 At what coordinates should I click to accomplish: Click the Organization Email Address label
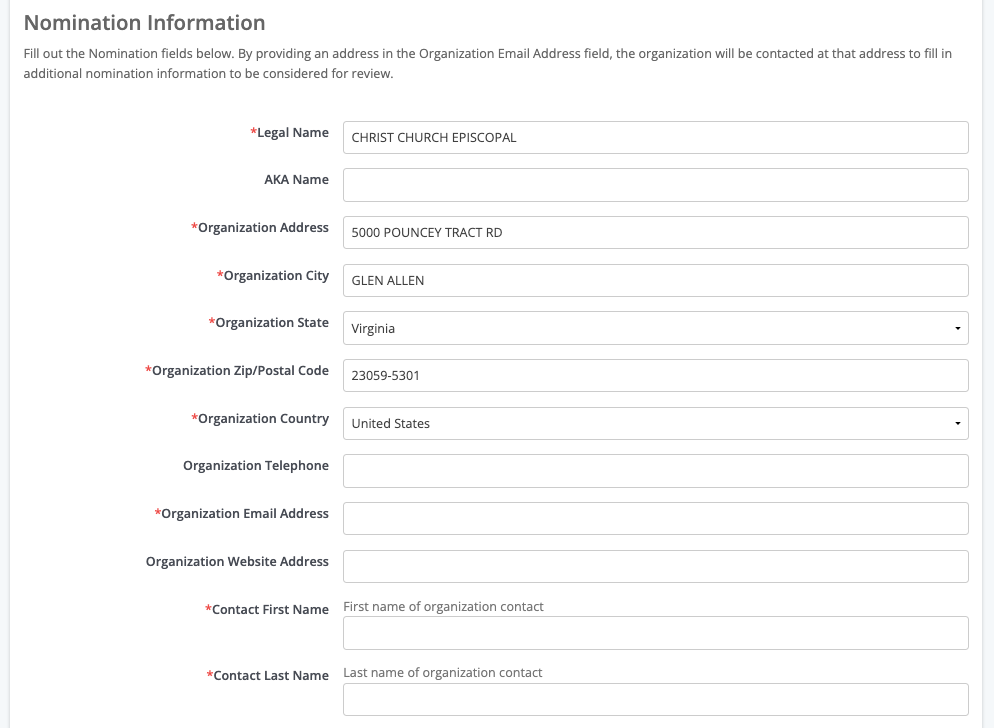(x=242, y=514)
